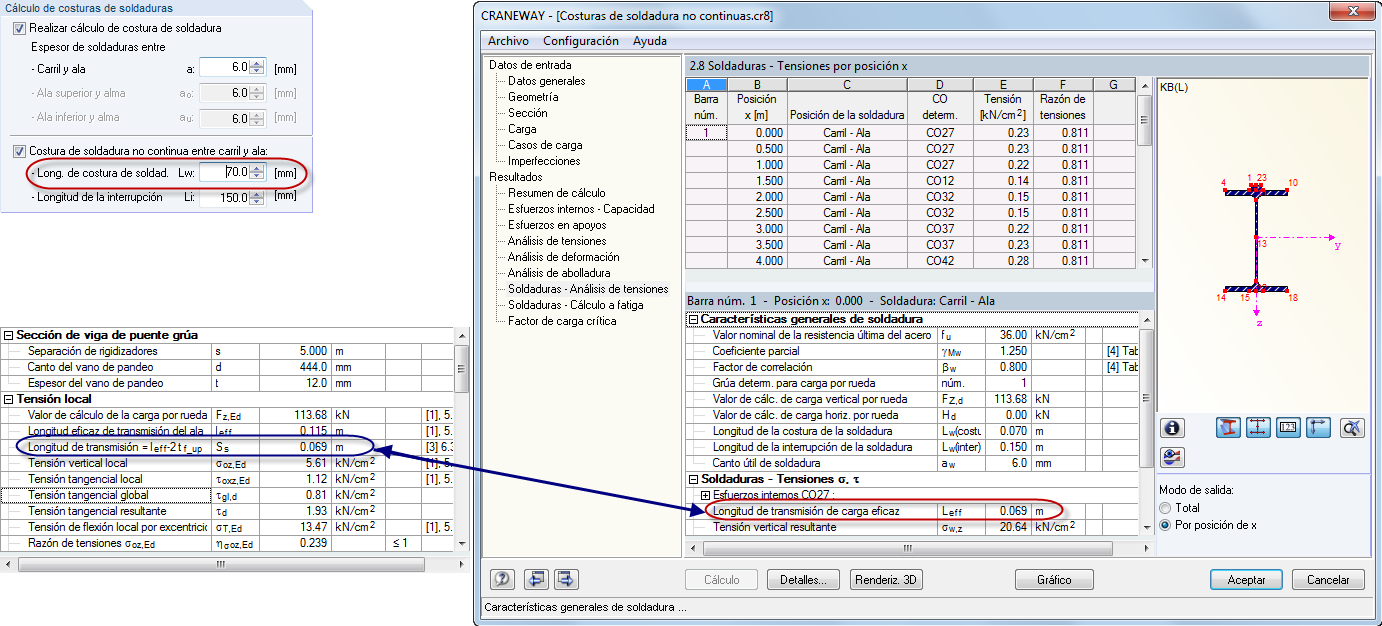Click the Li interruption length input field
1382x626 pixels.
click(x=224, y=197)
